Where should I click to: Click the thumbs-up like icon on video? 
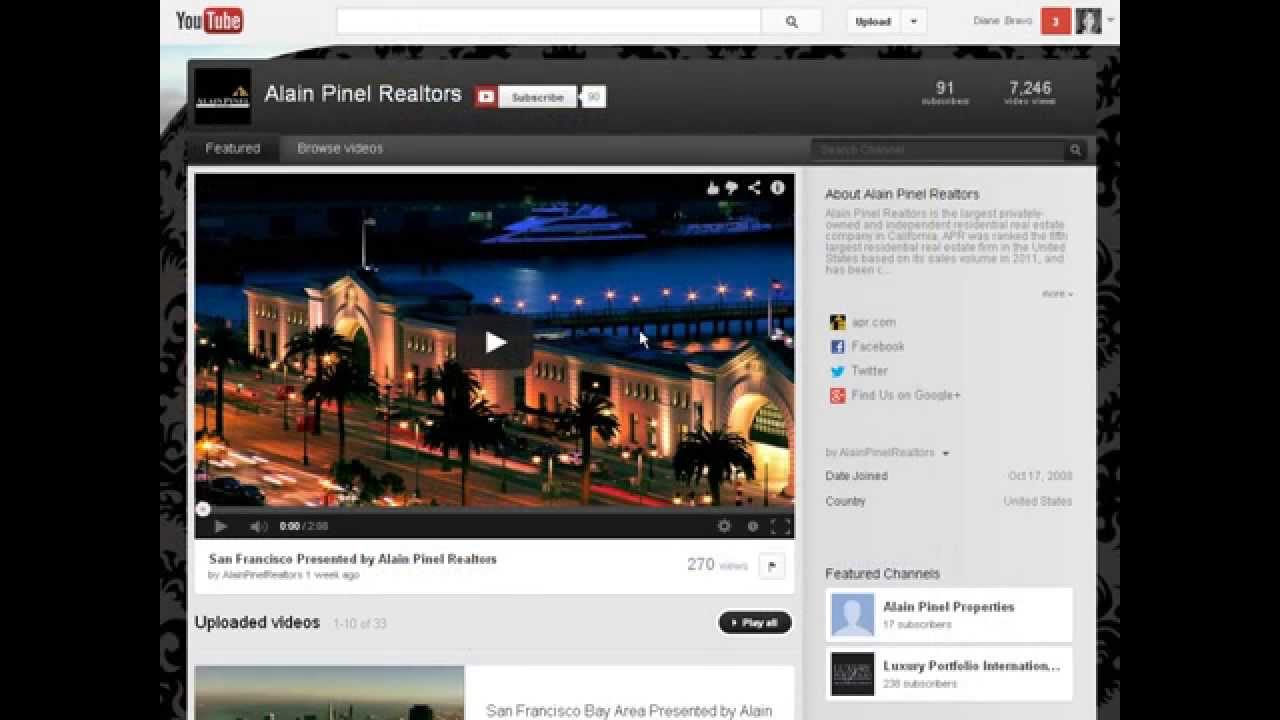coord(713,188)
